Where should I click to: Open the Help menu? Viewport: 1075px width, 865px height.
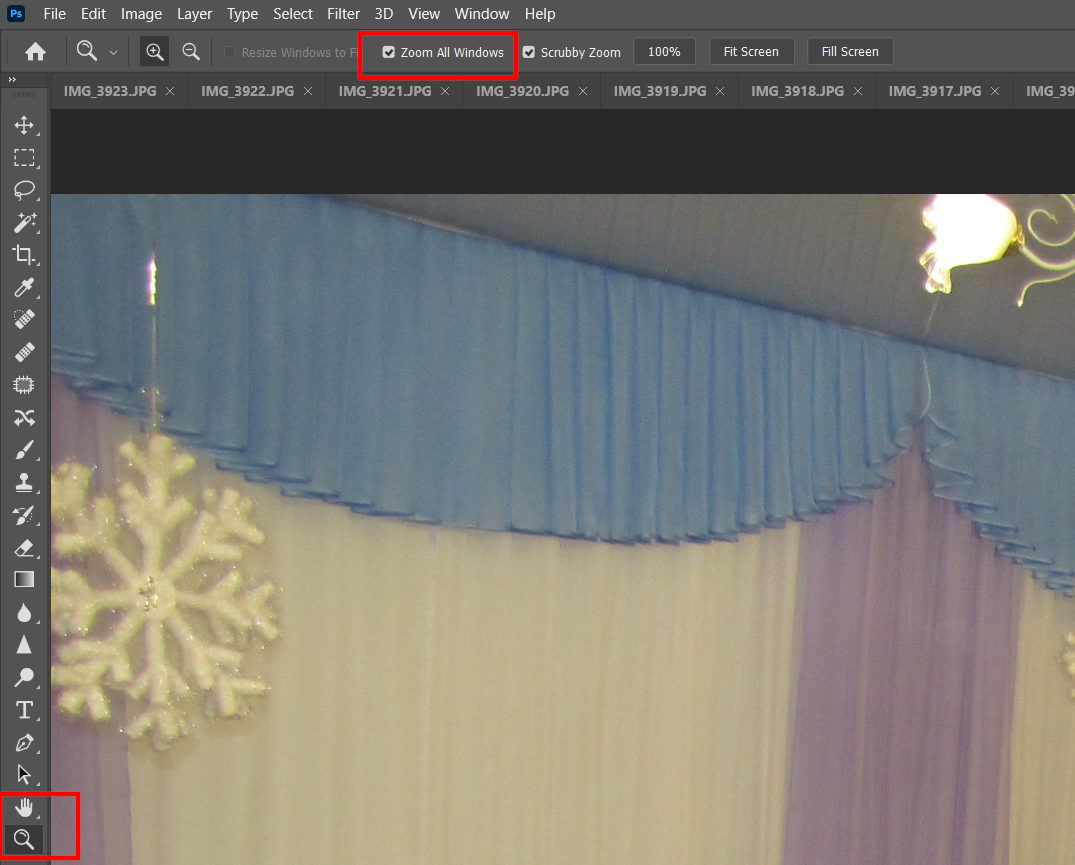[540, 14]
